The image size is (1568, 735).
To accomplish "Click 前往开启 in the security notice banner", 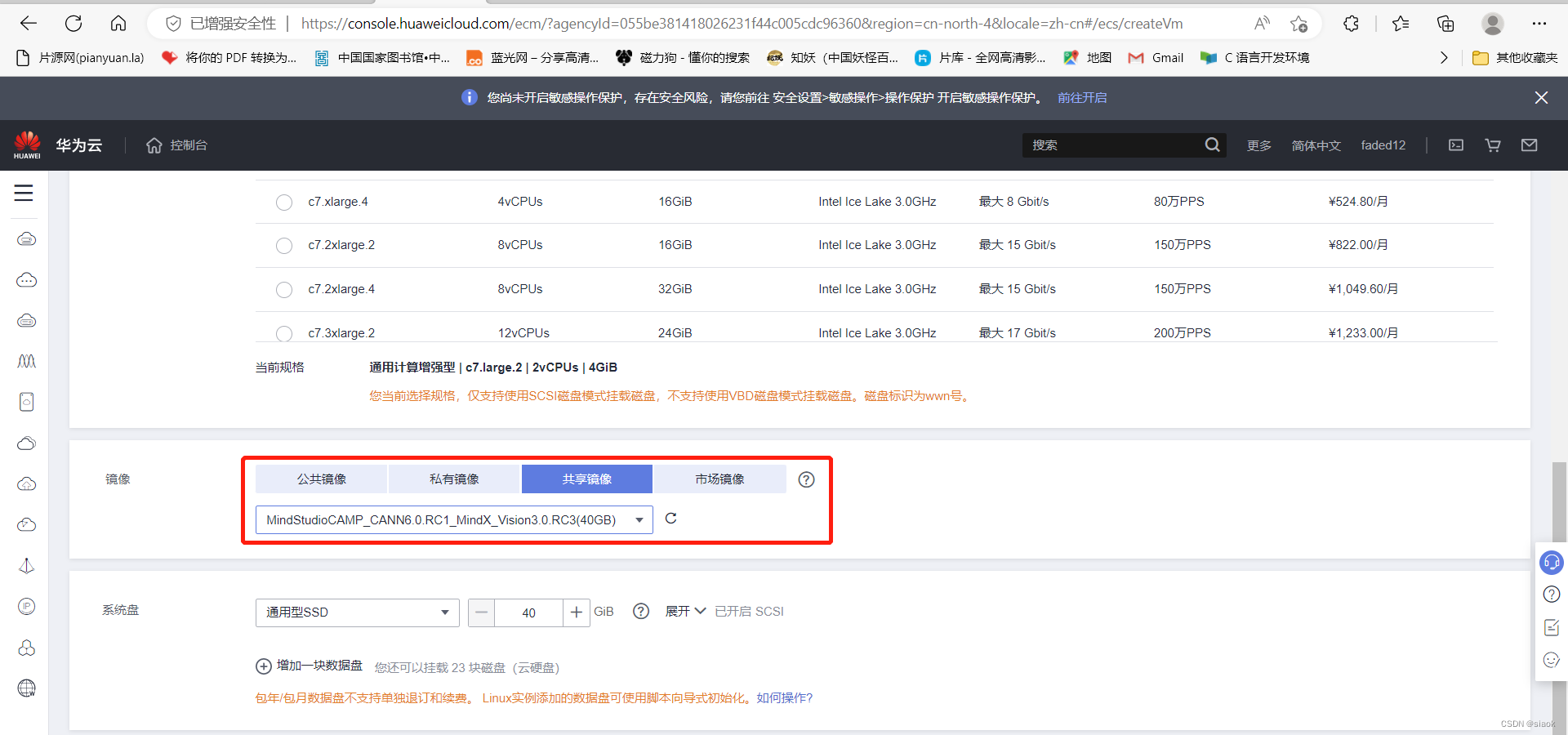I will tap(1081, 97).
